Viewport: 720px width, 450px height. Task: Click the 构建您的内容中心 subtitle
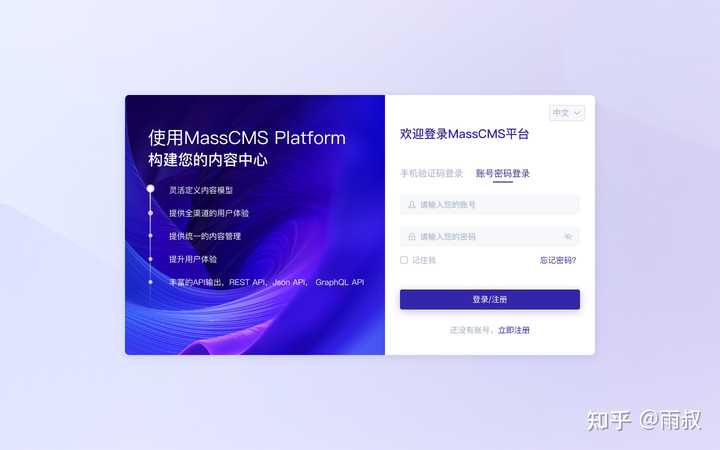point(208,160)
